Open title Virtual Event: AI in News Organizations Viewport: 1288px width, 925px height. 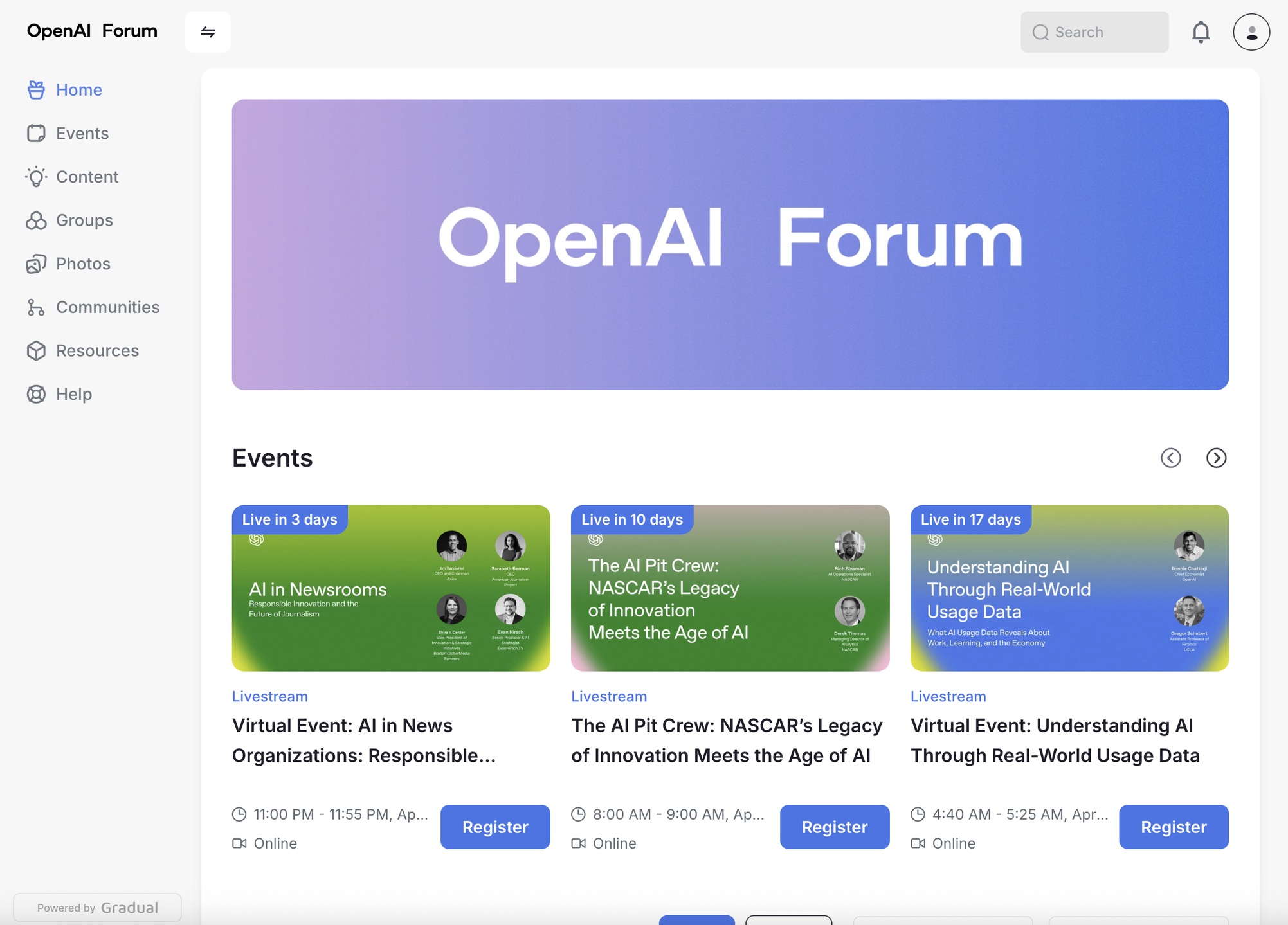click(364, 741)
